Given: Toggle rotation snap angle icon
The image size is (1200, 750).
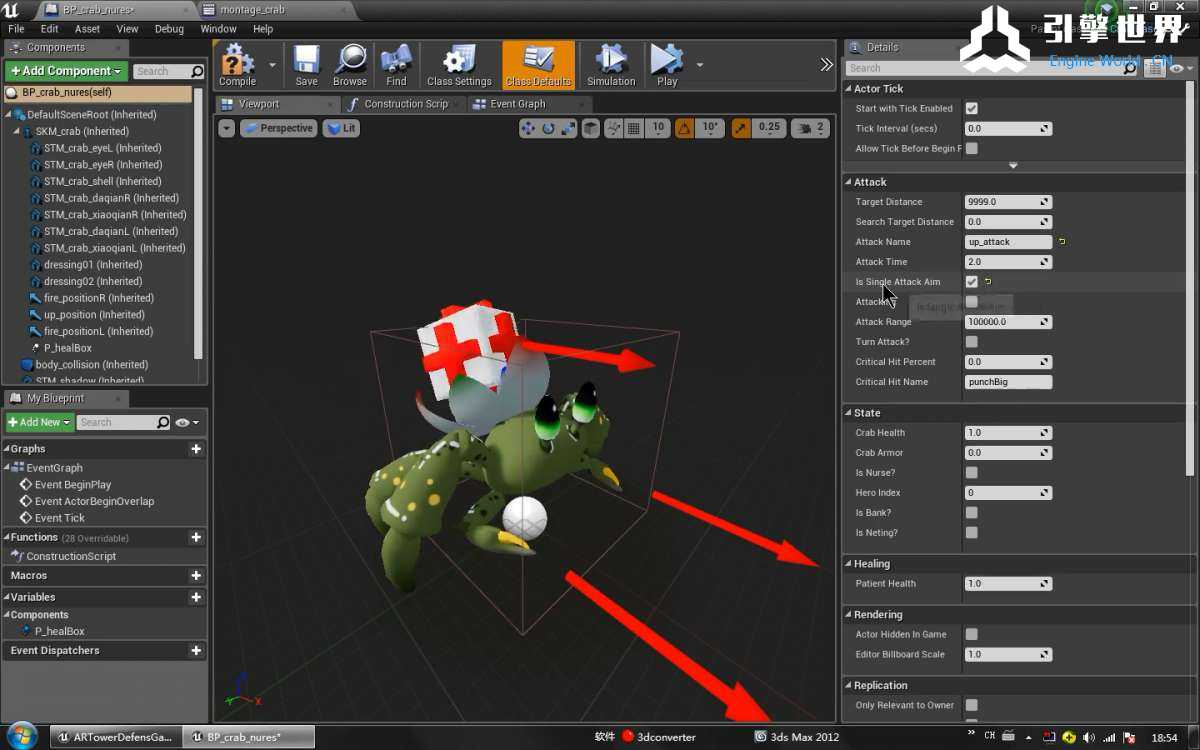Looking at the screenshot, I should (x=684, y=128).
